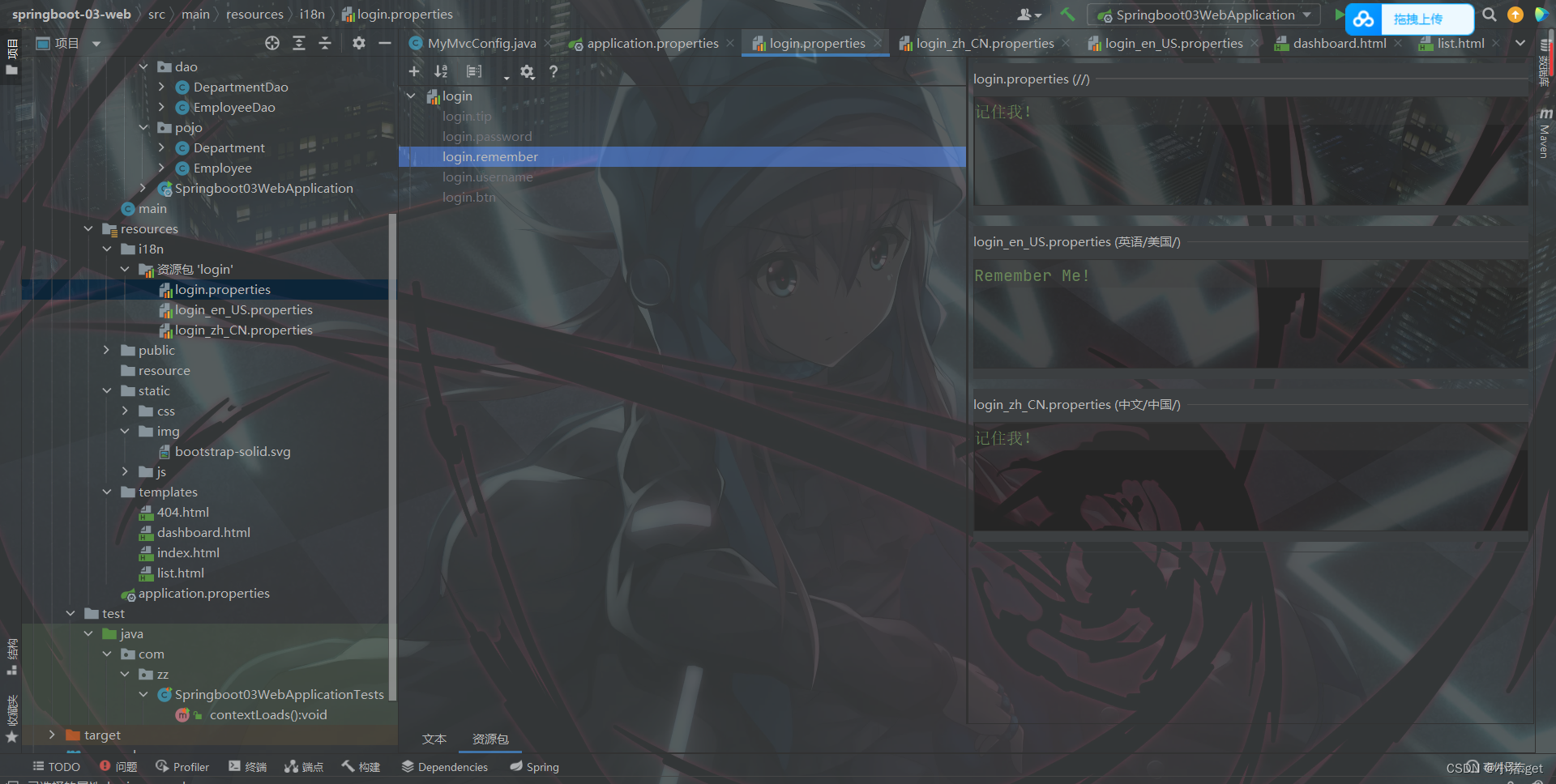Collapse the login node in bundle tree

pos(411,96)
